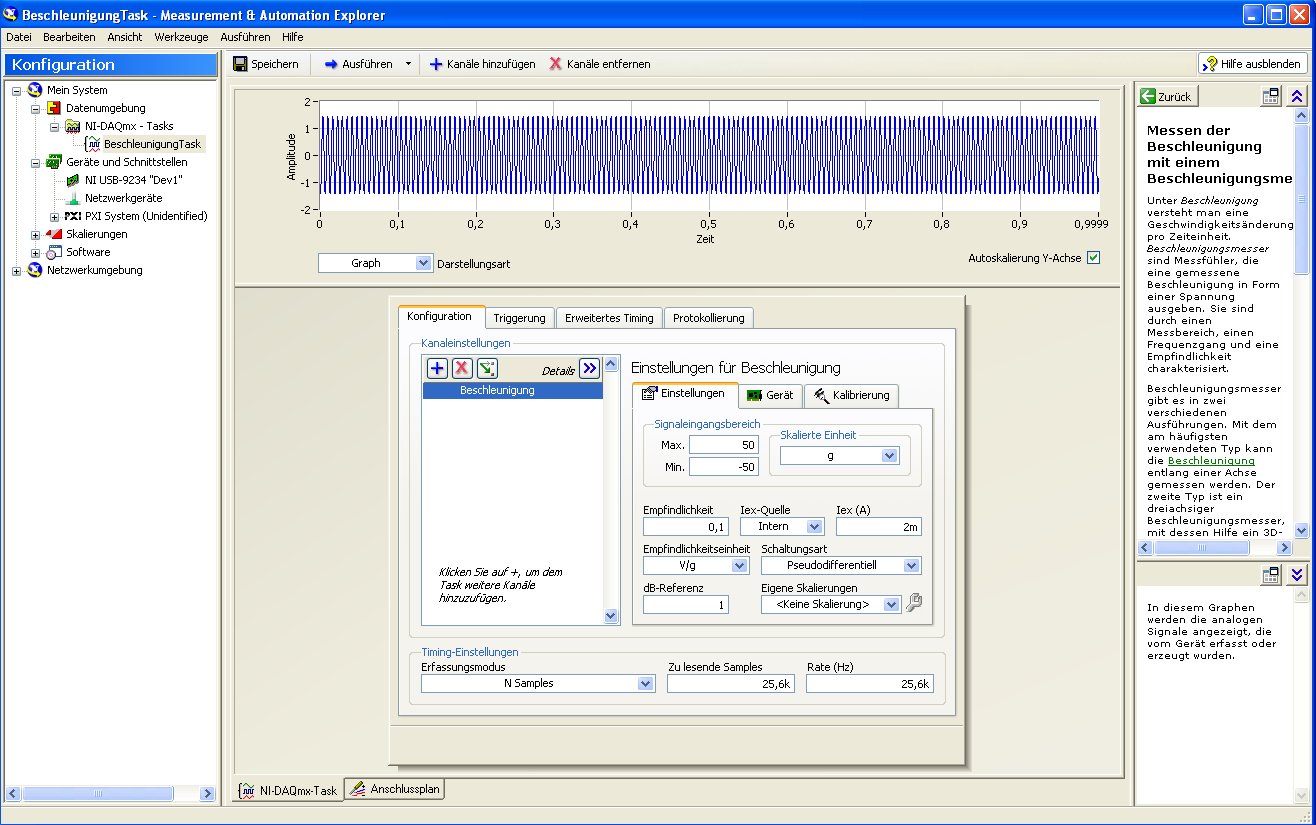Click the Beschleunigung hyperlink in help text

pos(1211,460)
